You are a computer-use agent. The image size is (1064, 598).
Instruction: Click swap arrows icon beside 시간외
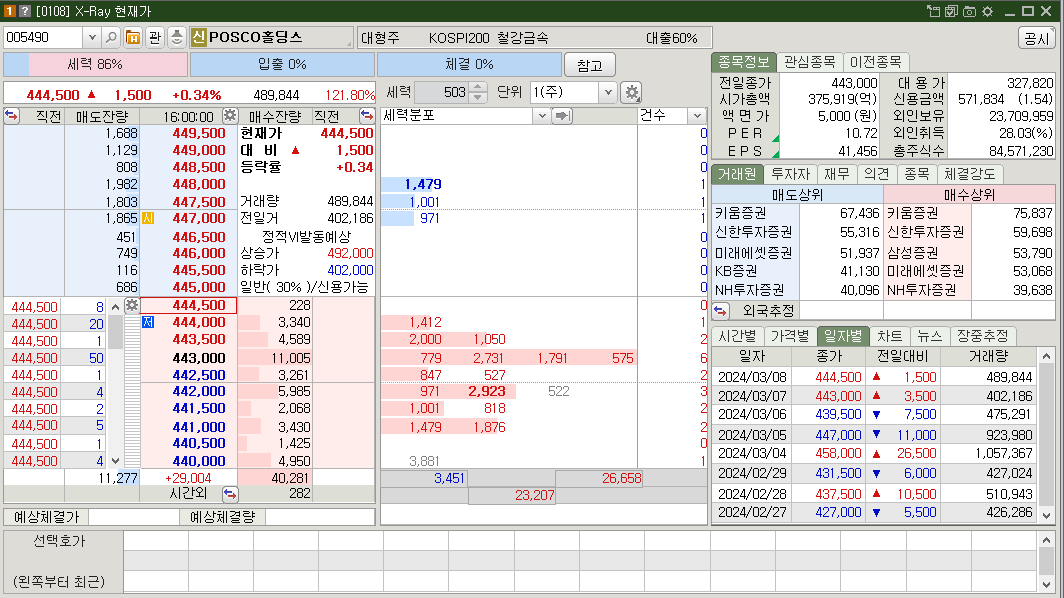230,494
